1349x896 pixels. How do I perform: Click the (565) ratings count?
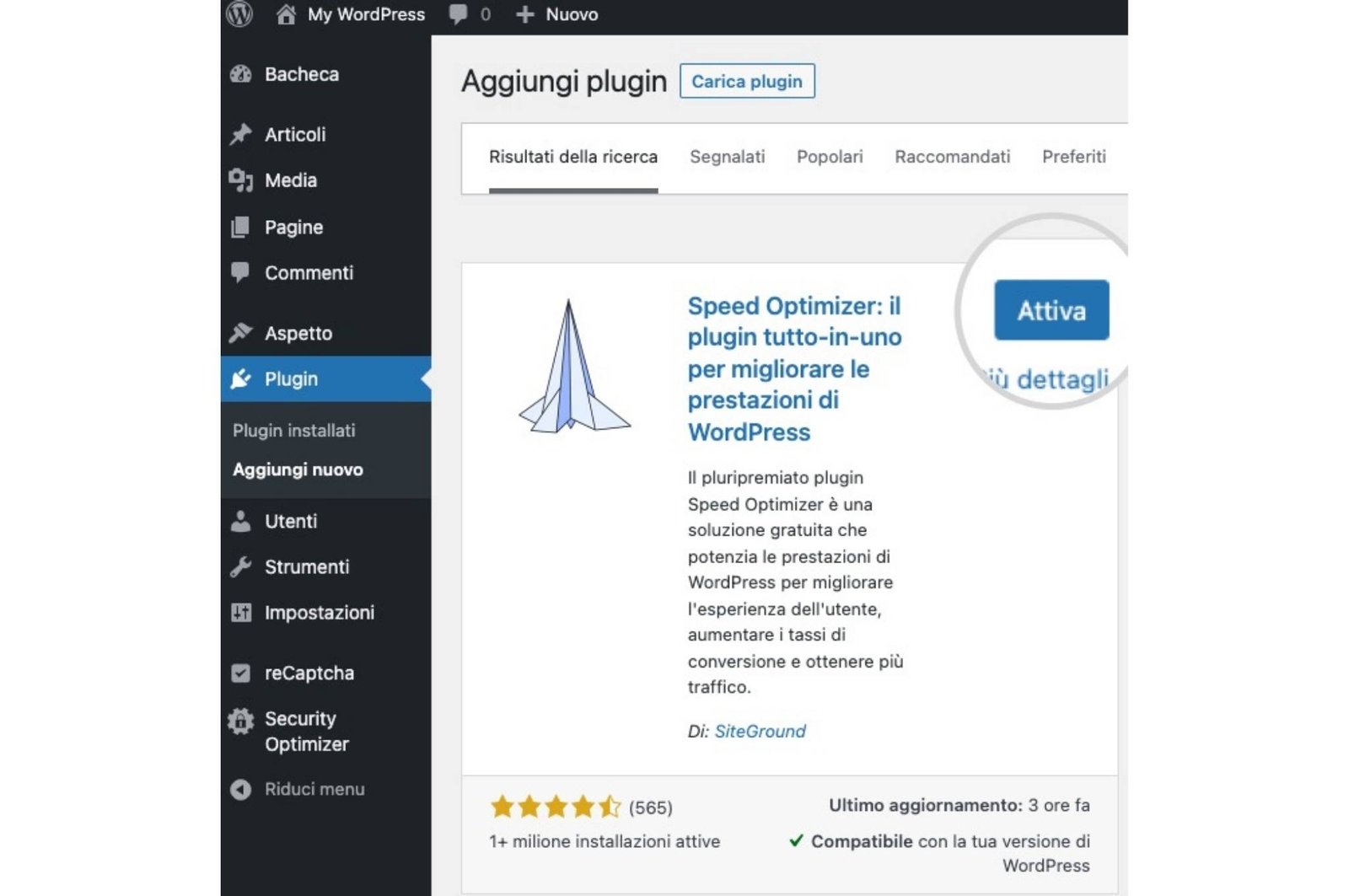click(651, 808)
